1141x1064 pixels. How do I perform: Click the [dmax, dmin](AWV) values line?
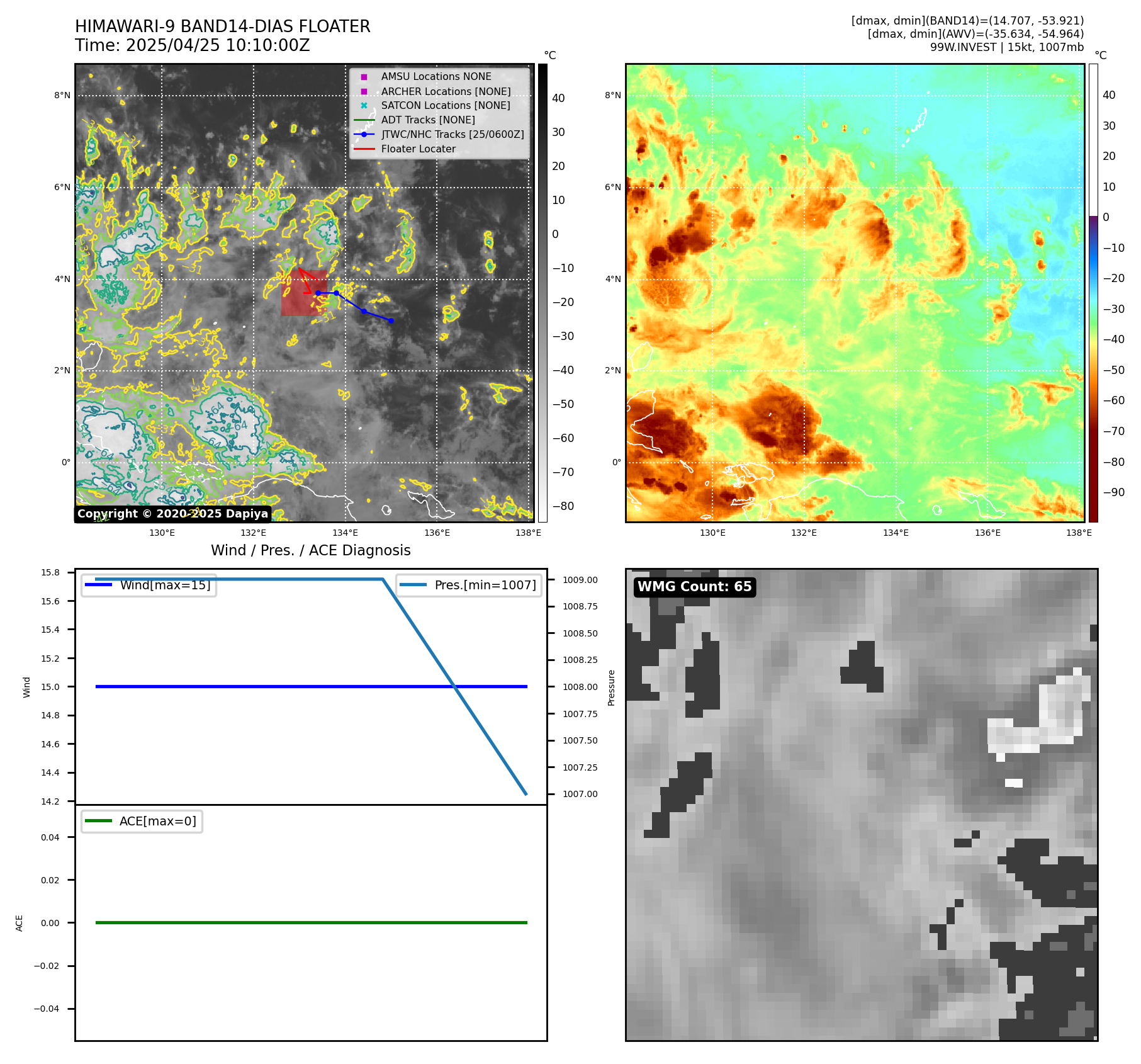click(x=975, y=34)
